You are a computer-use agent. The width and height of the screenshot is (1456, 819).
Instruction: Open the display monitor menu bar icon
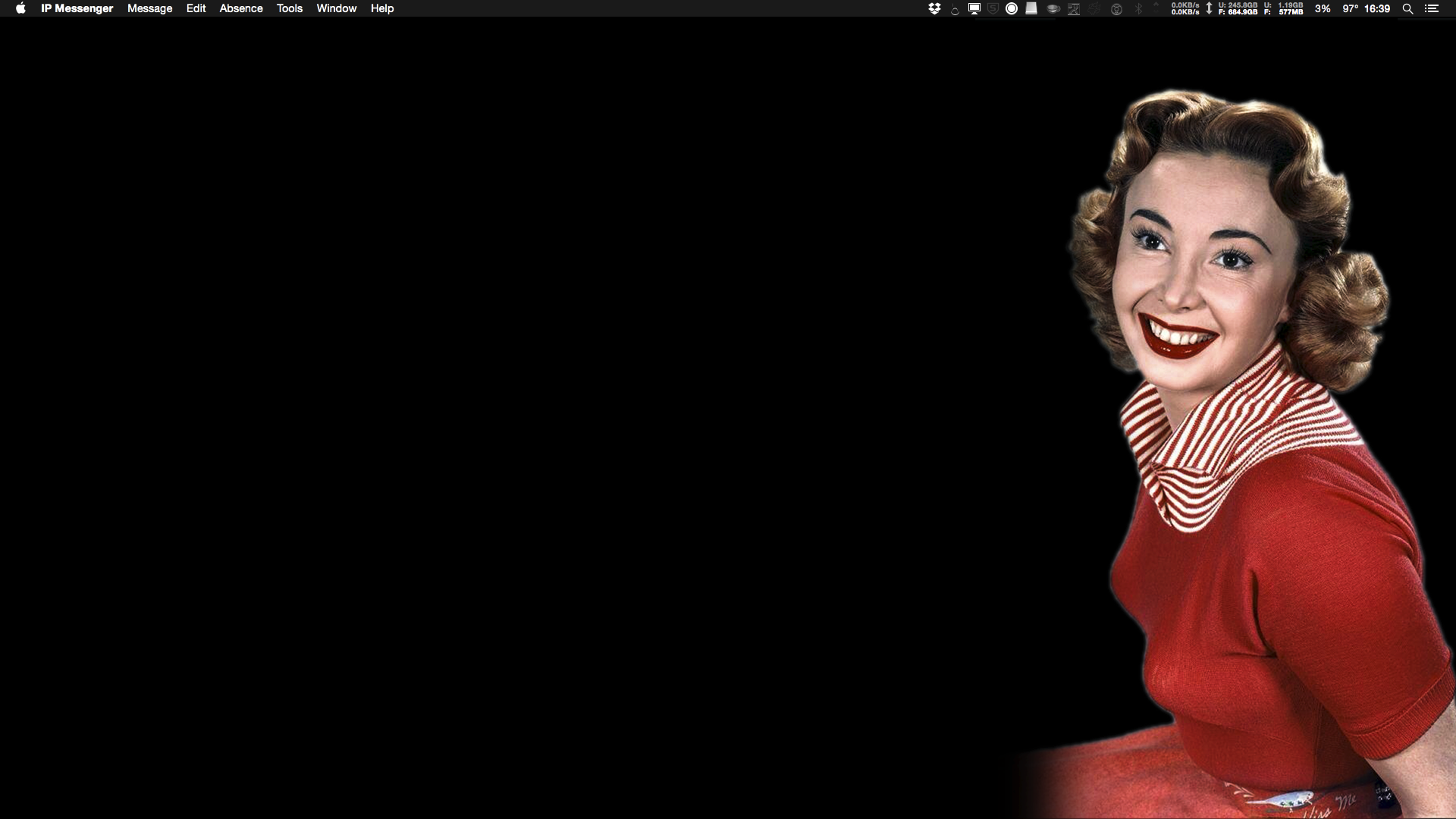click(974, 8)
